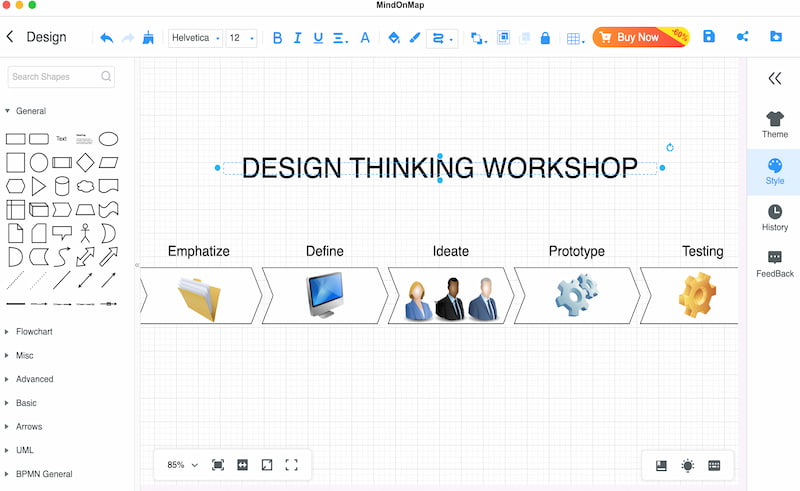Open the Theme panel

coord(774,125)
